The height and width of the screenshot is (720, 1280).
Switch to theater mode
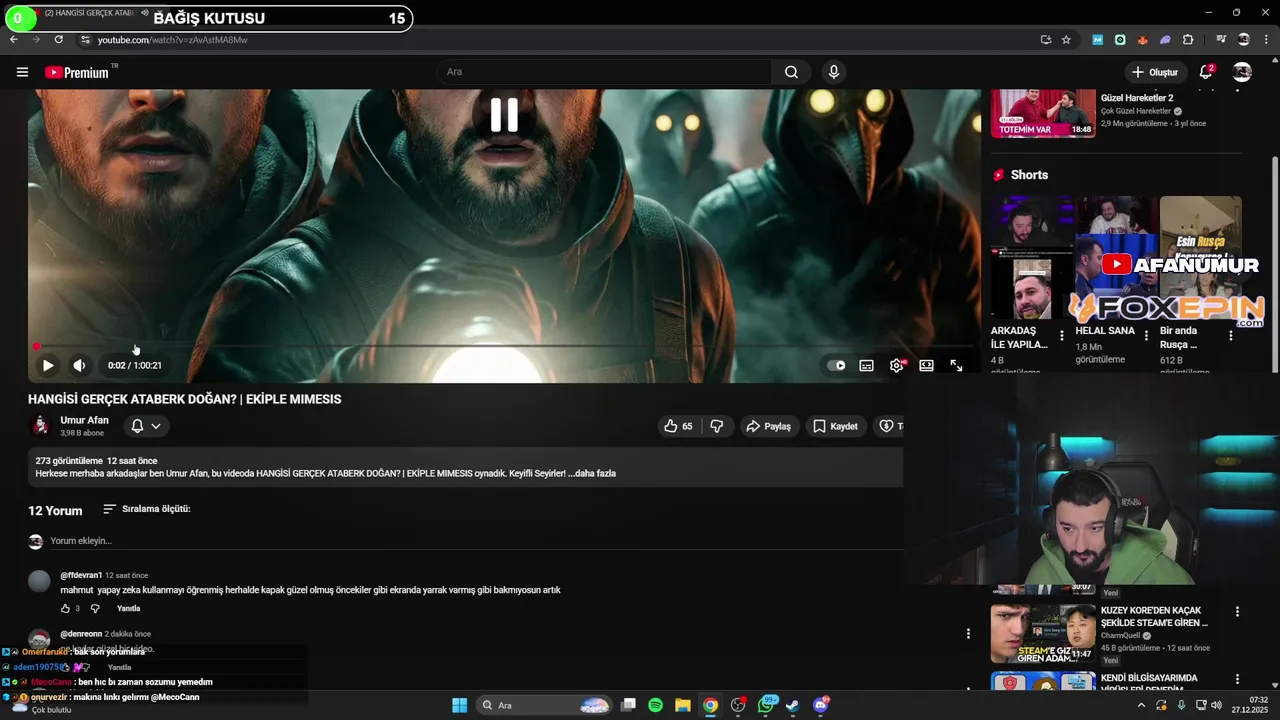pos(926,366)
